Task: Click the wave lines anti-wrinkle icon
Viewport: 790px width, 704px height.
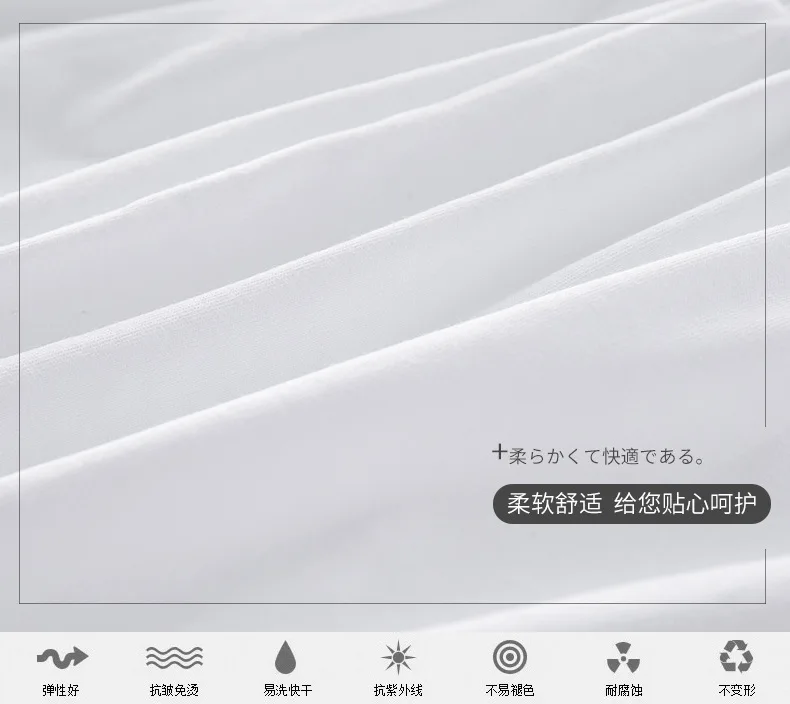Action: point(174,657)
